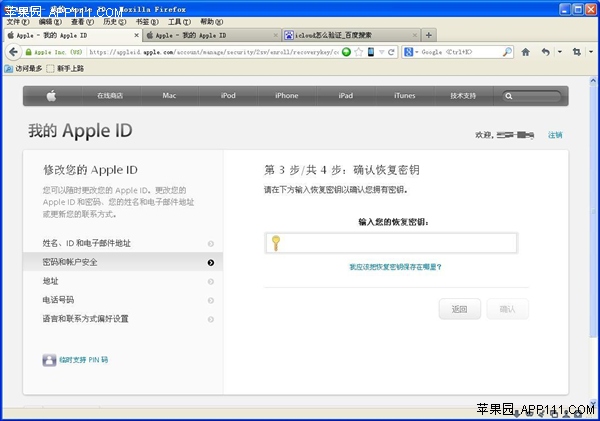Click the Firefox Home toolbar icon
Screen dimensions: 600x421
[x=526, y=52]
